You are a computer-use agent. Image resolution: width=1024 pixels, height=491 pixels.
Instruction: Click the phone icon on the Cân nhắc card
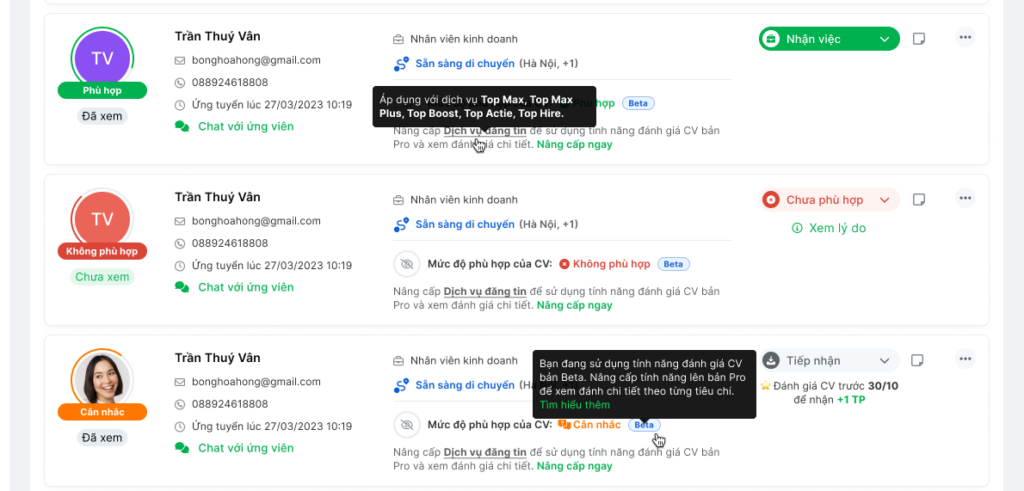[180, 404]
